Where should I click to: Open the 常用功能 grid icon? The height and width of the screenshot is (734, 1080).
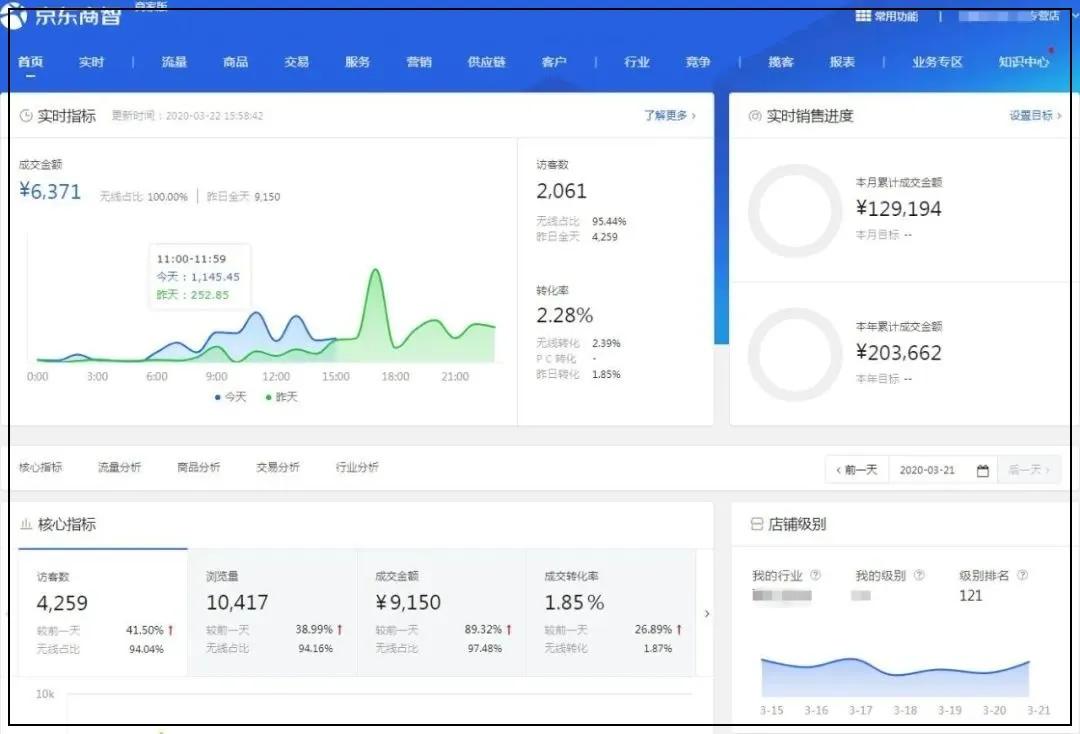pyautogui.click(x=861, y=16)
